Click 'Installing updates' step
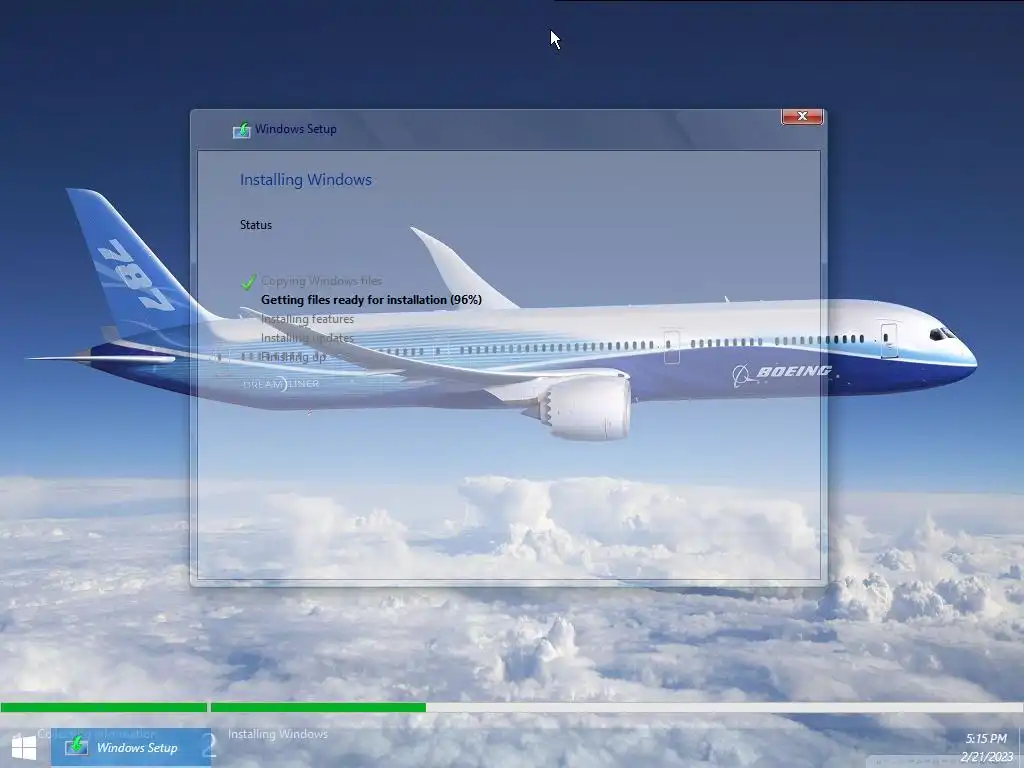Screen dimensions: 1024x768 coord(307,338)
